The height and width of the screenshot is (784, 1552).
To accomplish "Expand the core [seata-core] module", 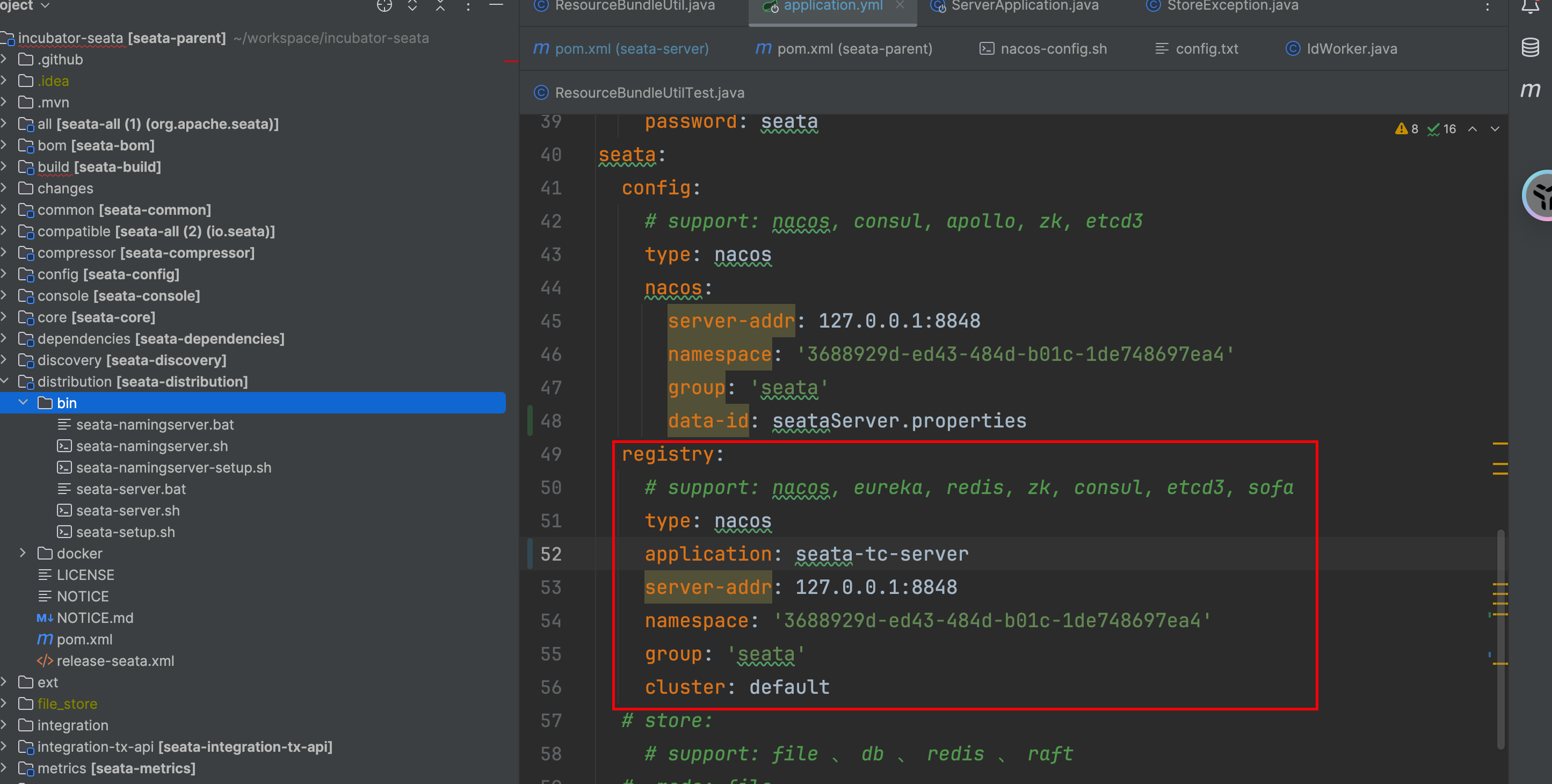I will [x=4, y=317].
